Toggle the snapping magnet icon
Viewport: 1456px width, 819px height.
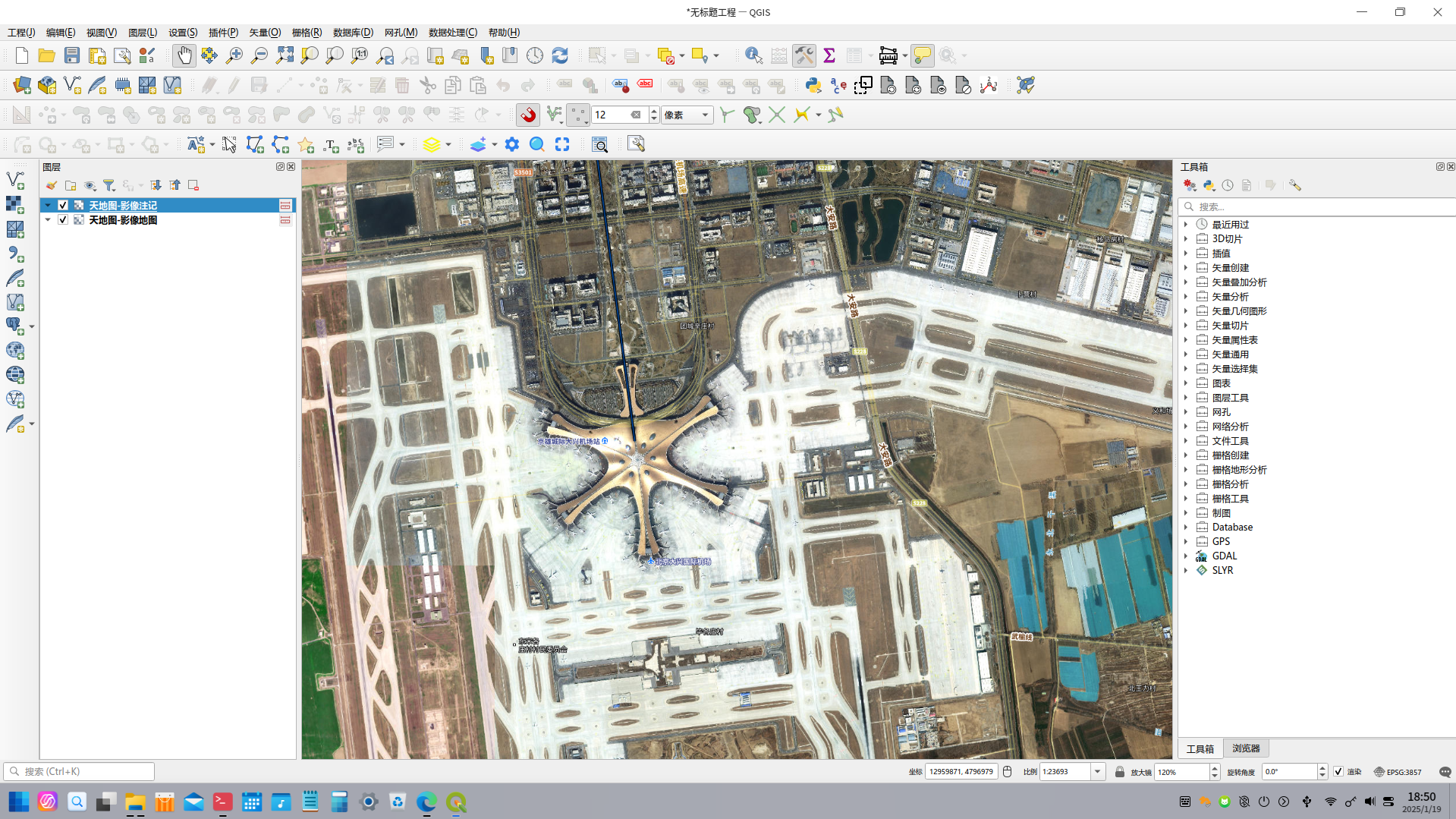coord(528,115)
